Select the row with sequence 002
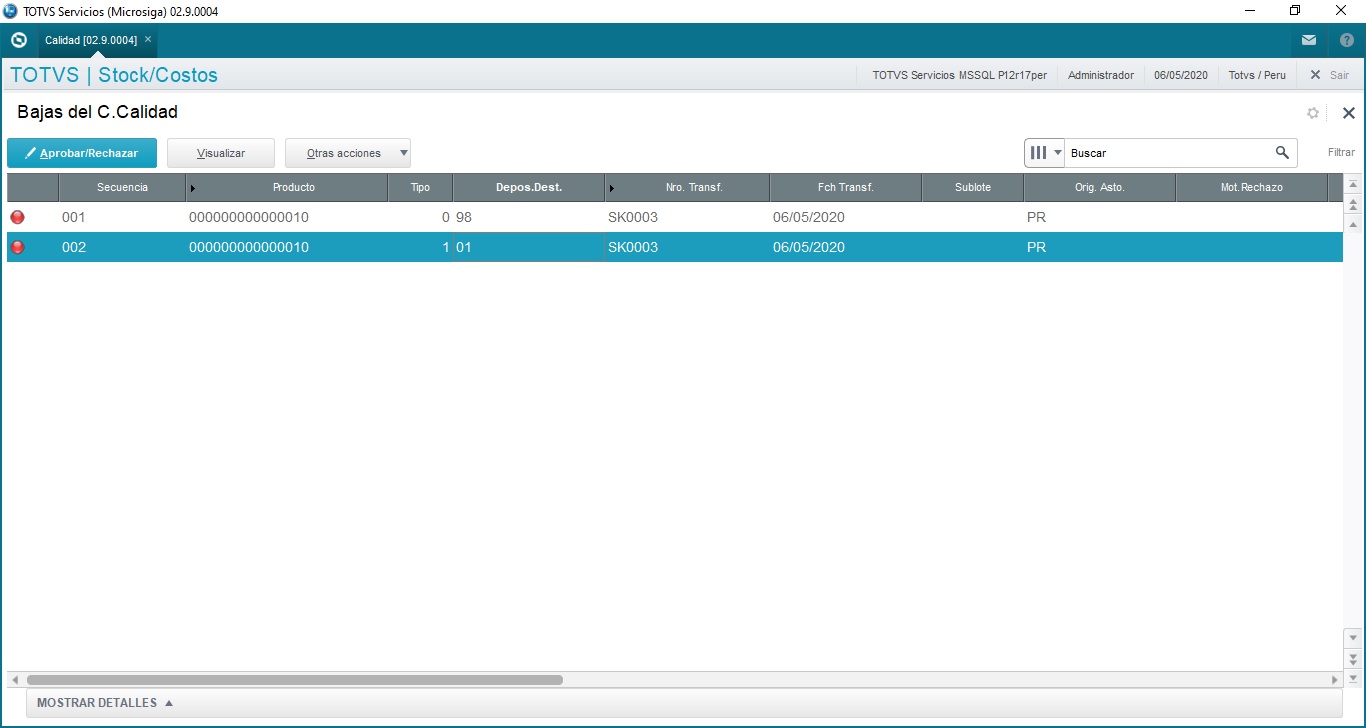 [x=674, y=247]
